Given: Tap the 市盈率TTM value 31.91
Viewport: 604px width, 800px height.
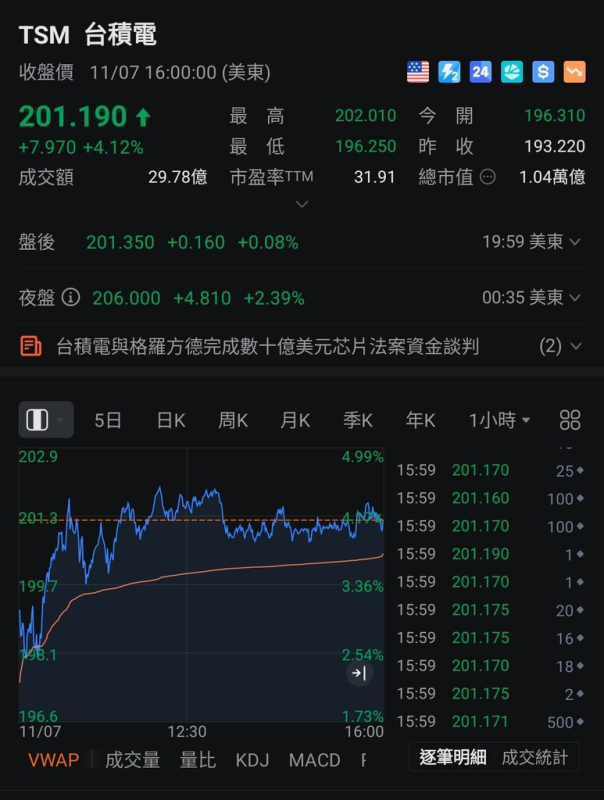Looking at the screenshot, I should coord(374,177).
